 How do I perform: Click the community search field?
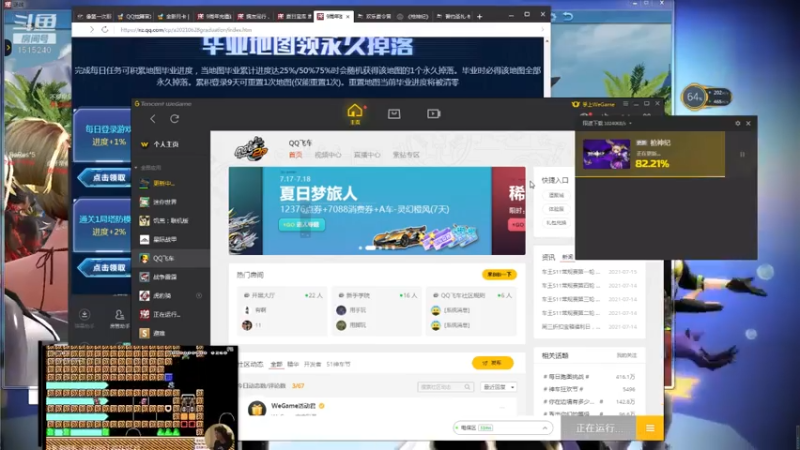[445, 387]
